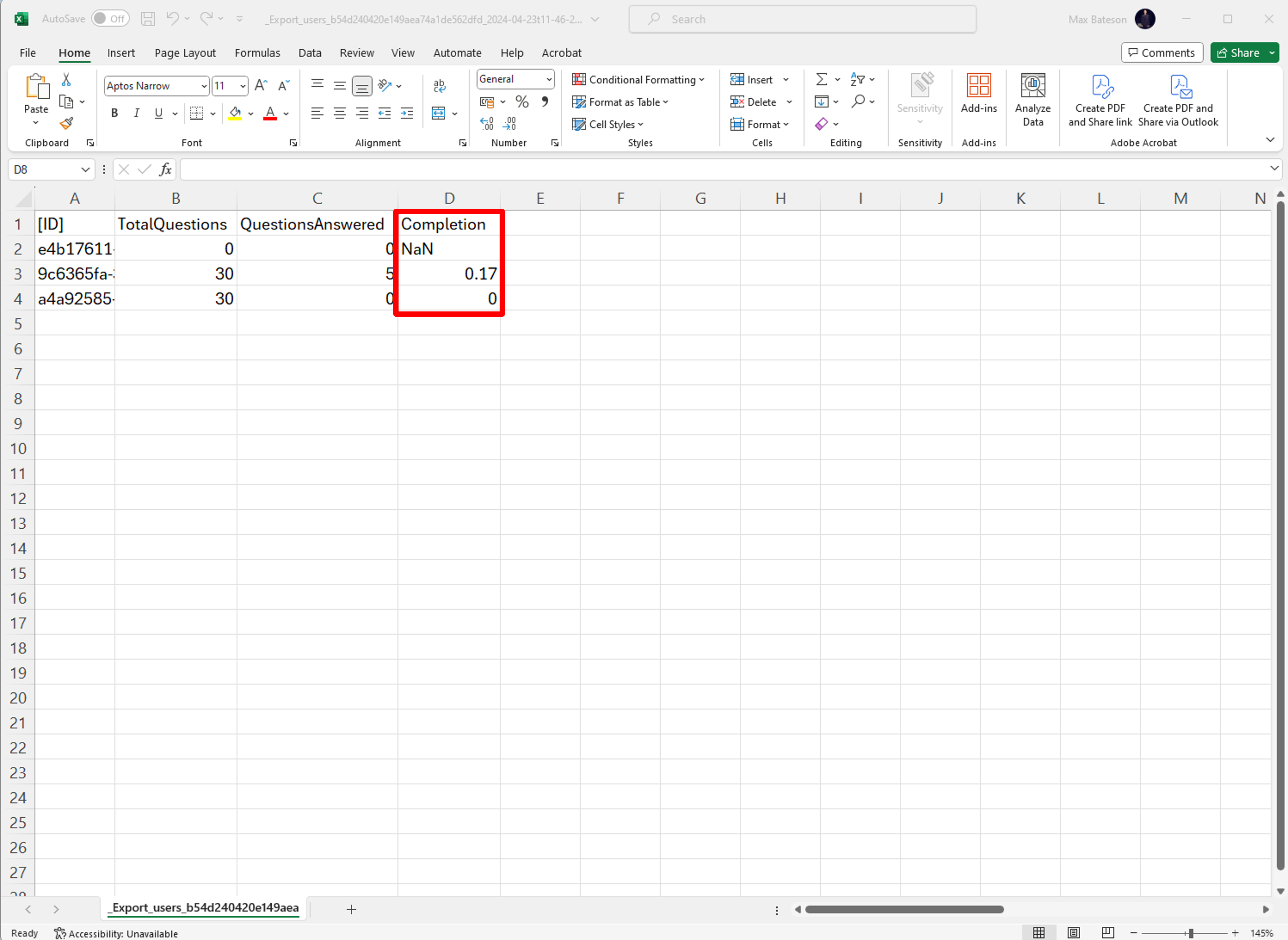The width and height of the screenshot is (1288, 940).
Task: Expand the General number format dropdown
Action: [549, 79]
